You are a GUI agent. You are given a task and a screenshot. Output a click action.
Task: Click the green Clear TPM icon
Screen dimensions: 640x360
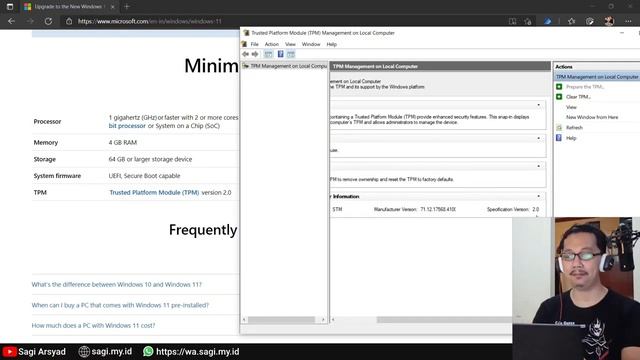(x=559, y=97)
